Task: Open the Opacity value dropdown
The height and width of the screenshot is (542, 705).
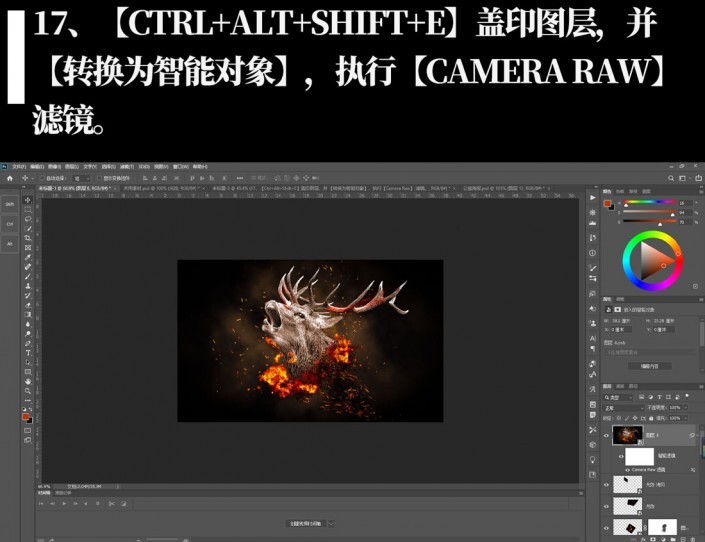Action: click(x=686, y=408)
